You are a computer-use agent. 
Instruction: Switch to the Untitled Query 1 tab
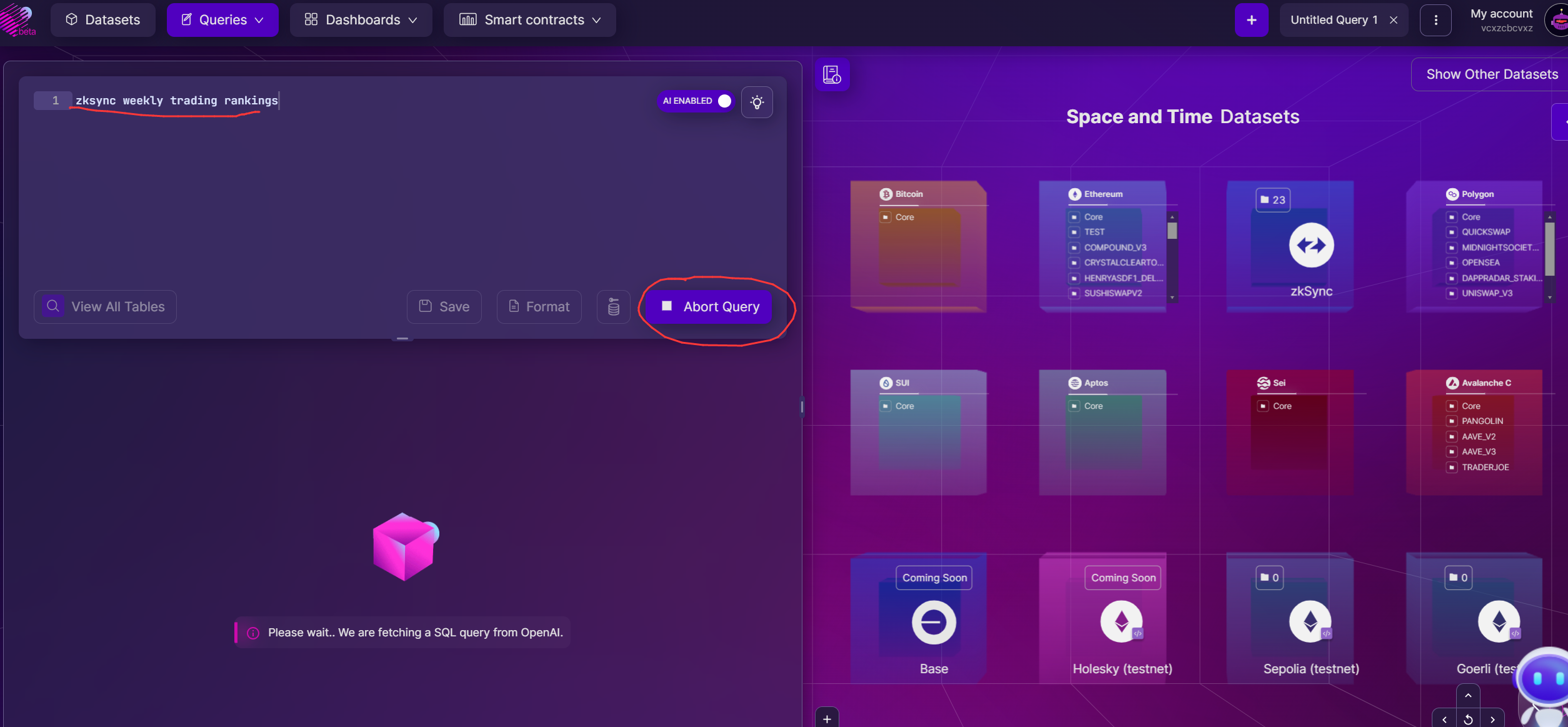click(1334, 20)
